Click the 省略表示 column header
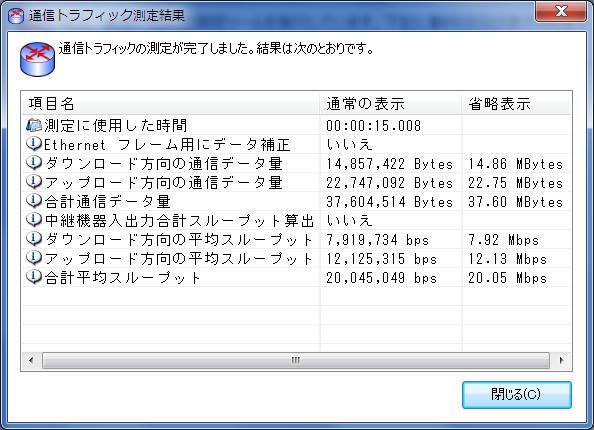This screenshot has height=430, width=594. click(x=516, y=103)
